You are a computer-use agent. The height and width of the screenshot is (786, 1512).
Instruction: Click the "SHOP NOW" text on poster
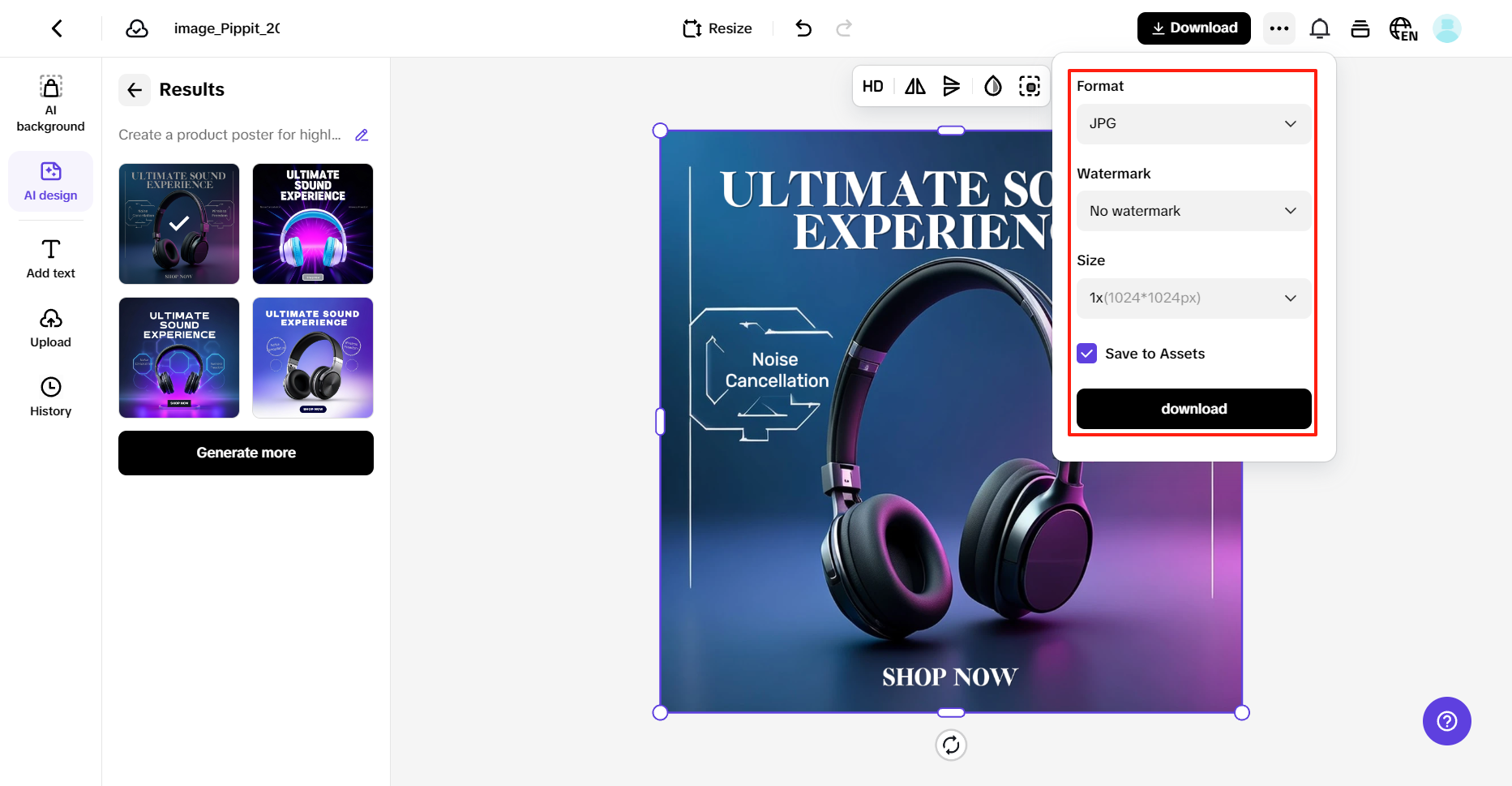click(949, 677)
